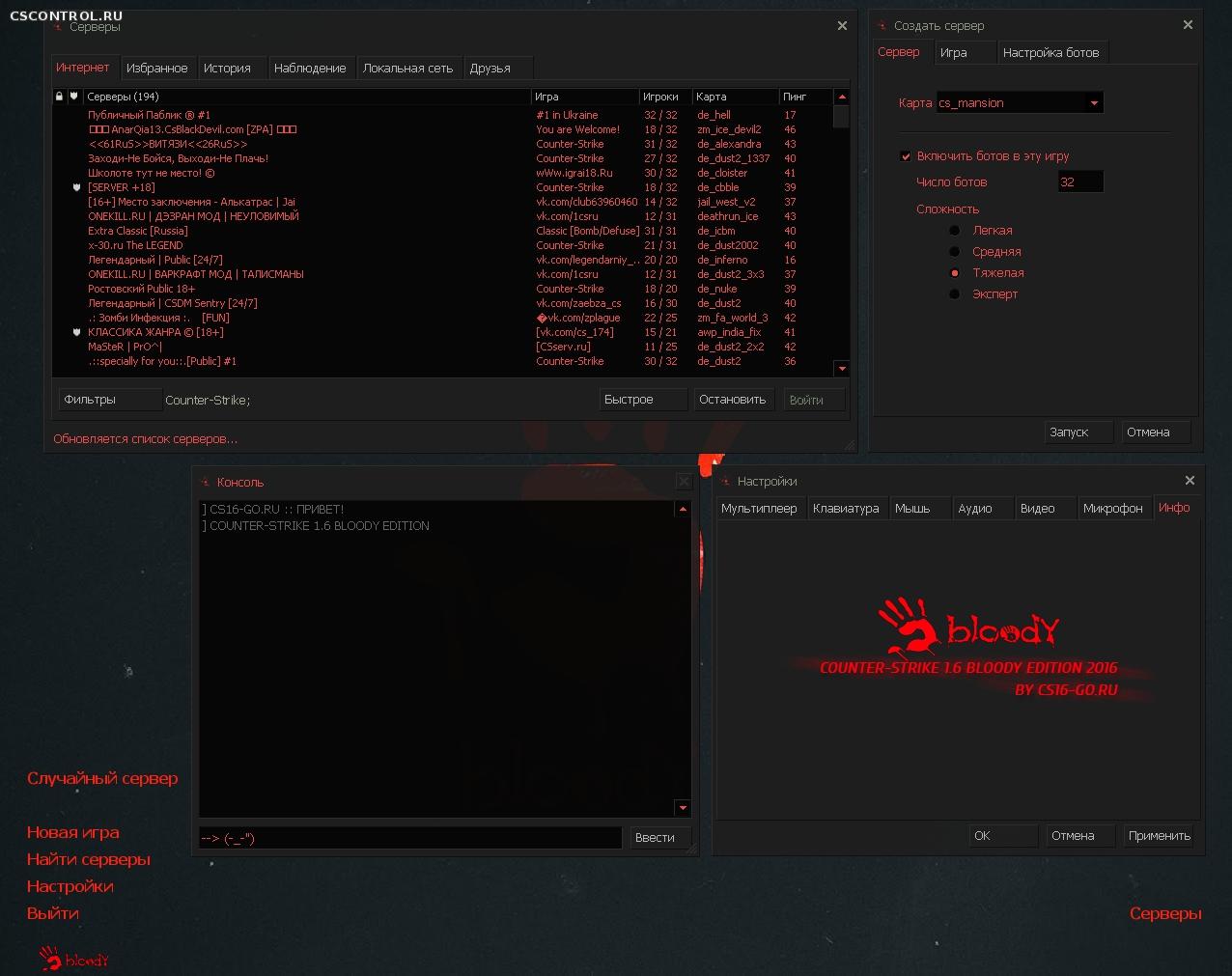The height and width of the screenshot is (976, 1232).
Task: Click server list scroll up arrow
Action: 842,97
